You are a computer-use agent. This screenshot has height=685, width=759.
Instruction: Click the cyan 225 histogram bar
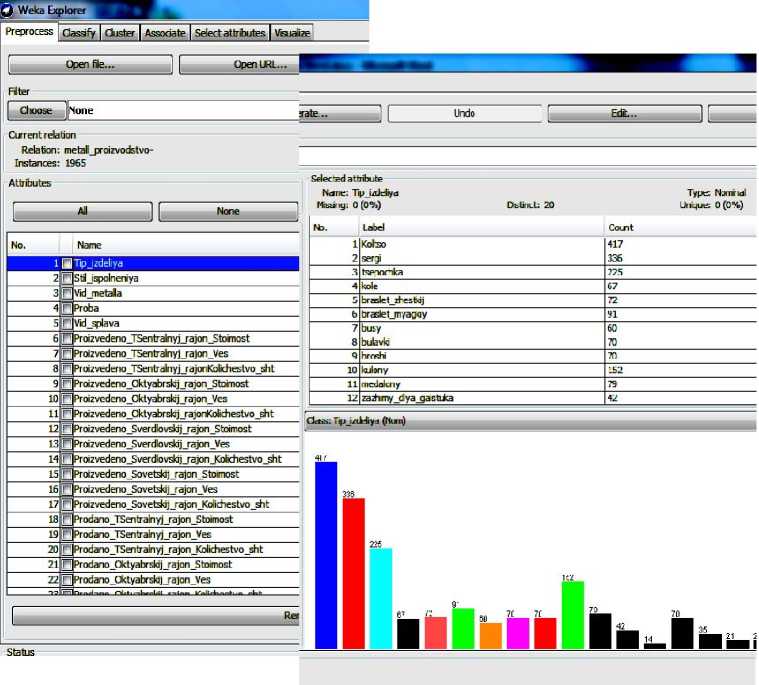[x=381, y=598]
